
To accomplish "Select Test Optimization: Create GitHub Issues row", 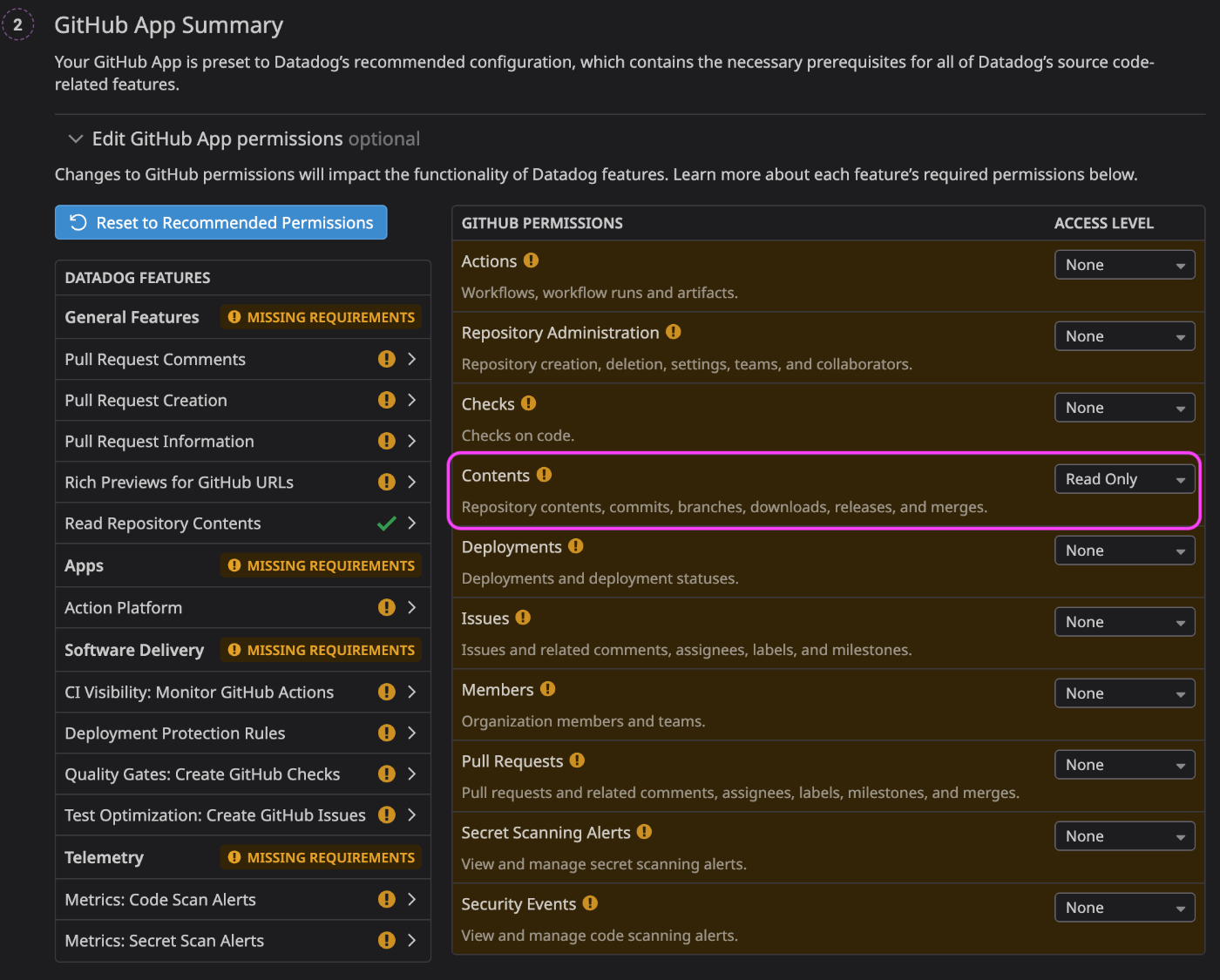I will tap(243, 814).
